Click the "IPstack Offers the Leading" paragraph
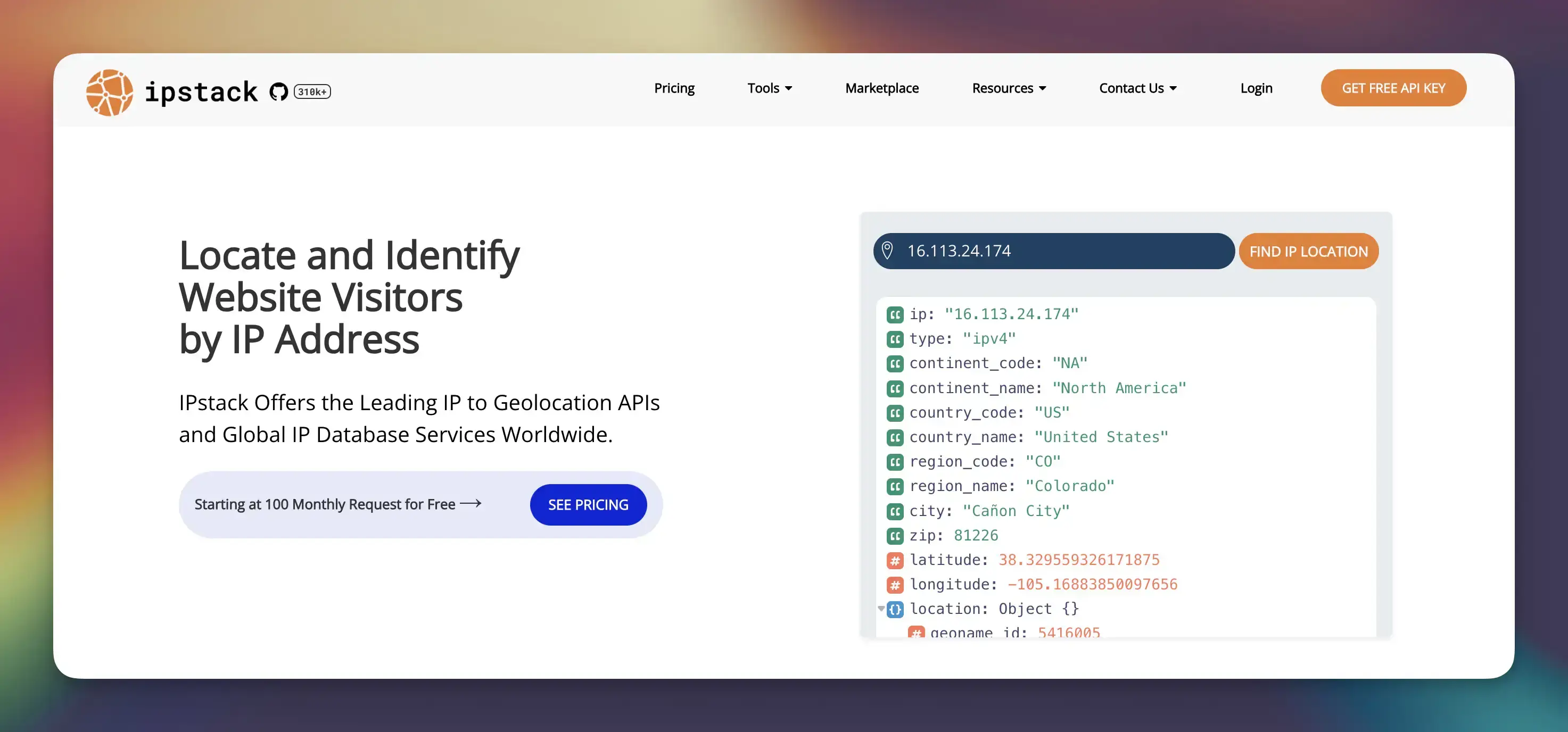Viewport: 1568px width, 732px height. (419, 419)
